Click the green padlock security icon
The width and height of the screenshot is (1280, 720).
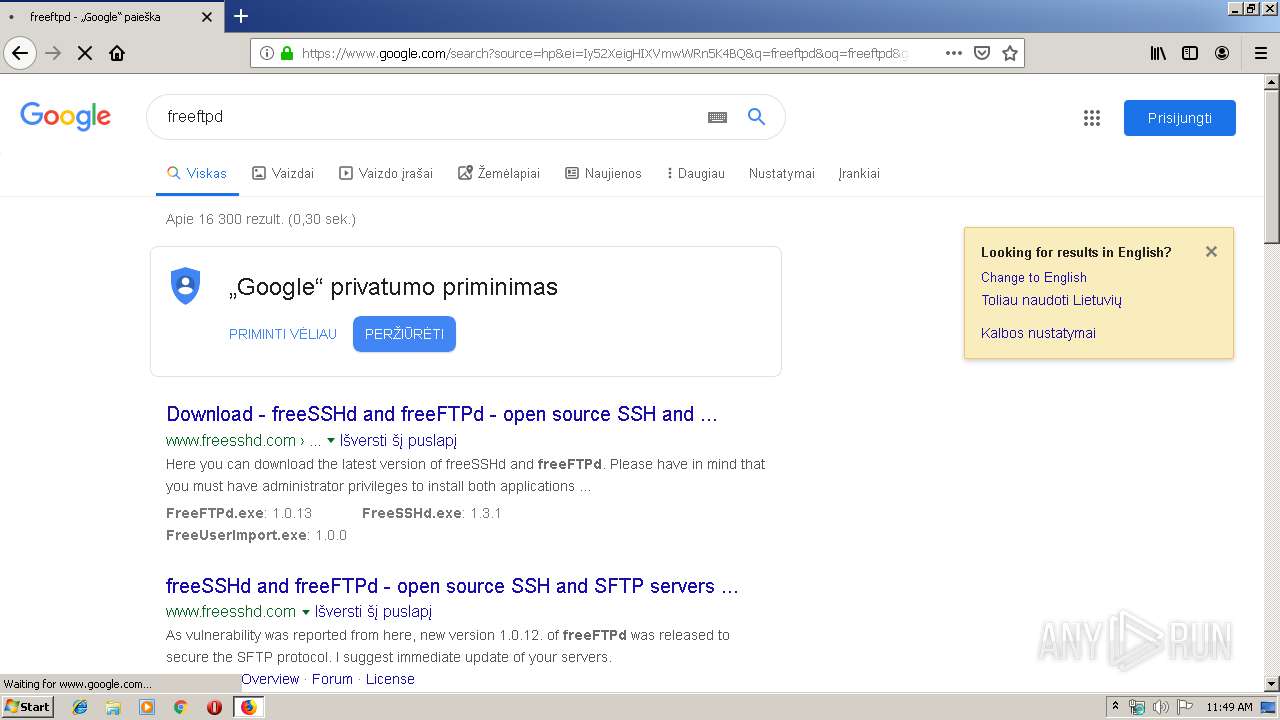[x=287, y=53]
